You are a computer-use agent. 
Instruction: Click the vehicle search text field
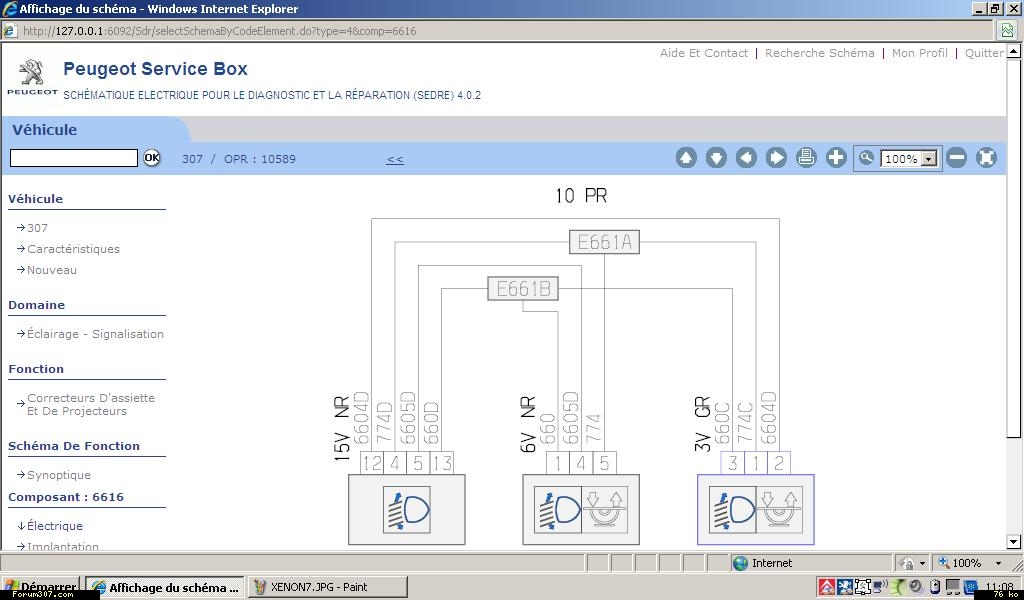74,157
